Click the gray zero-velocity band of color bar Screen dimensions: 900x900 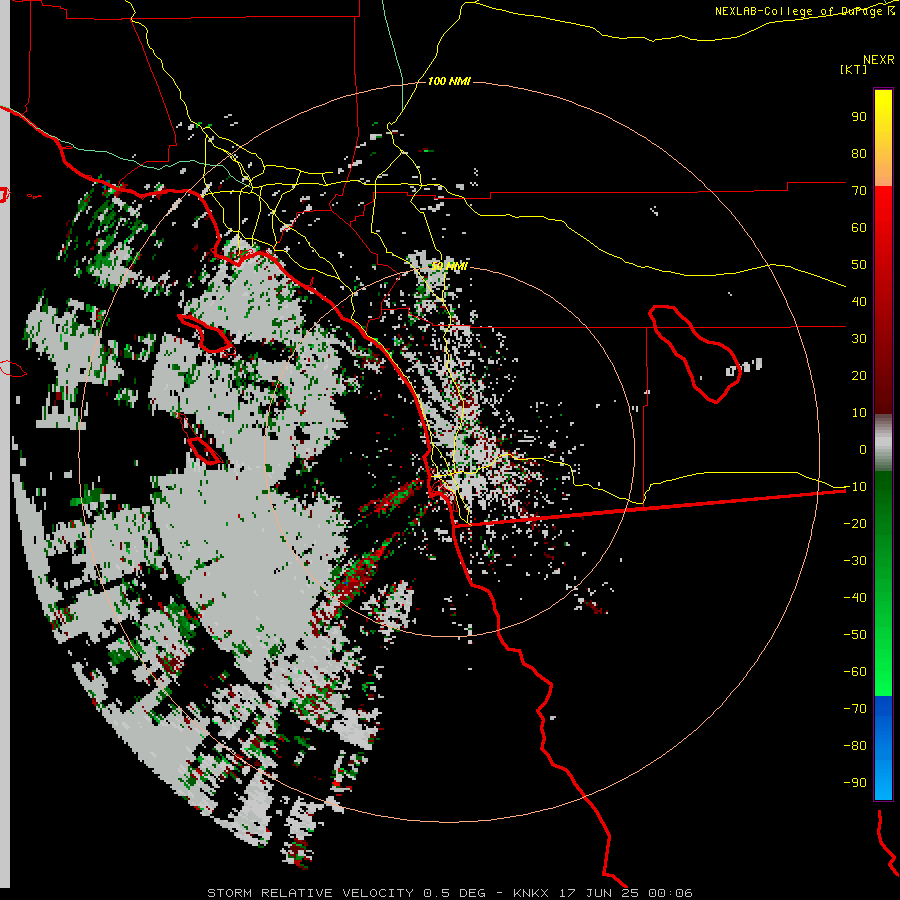click(883, 443)
